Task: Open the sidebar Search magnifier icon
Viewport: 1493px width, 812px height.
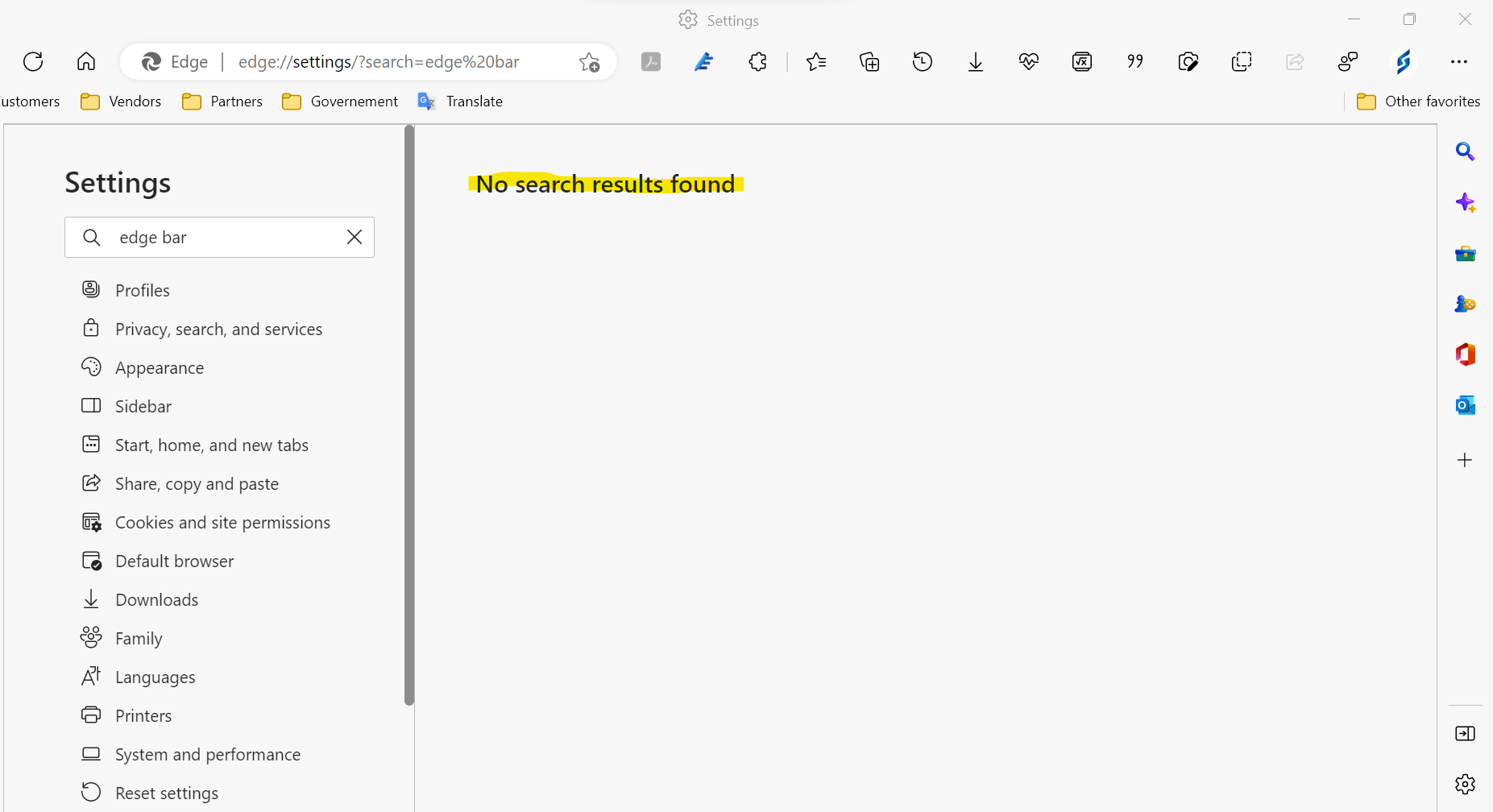Action: 1466,151
